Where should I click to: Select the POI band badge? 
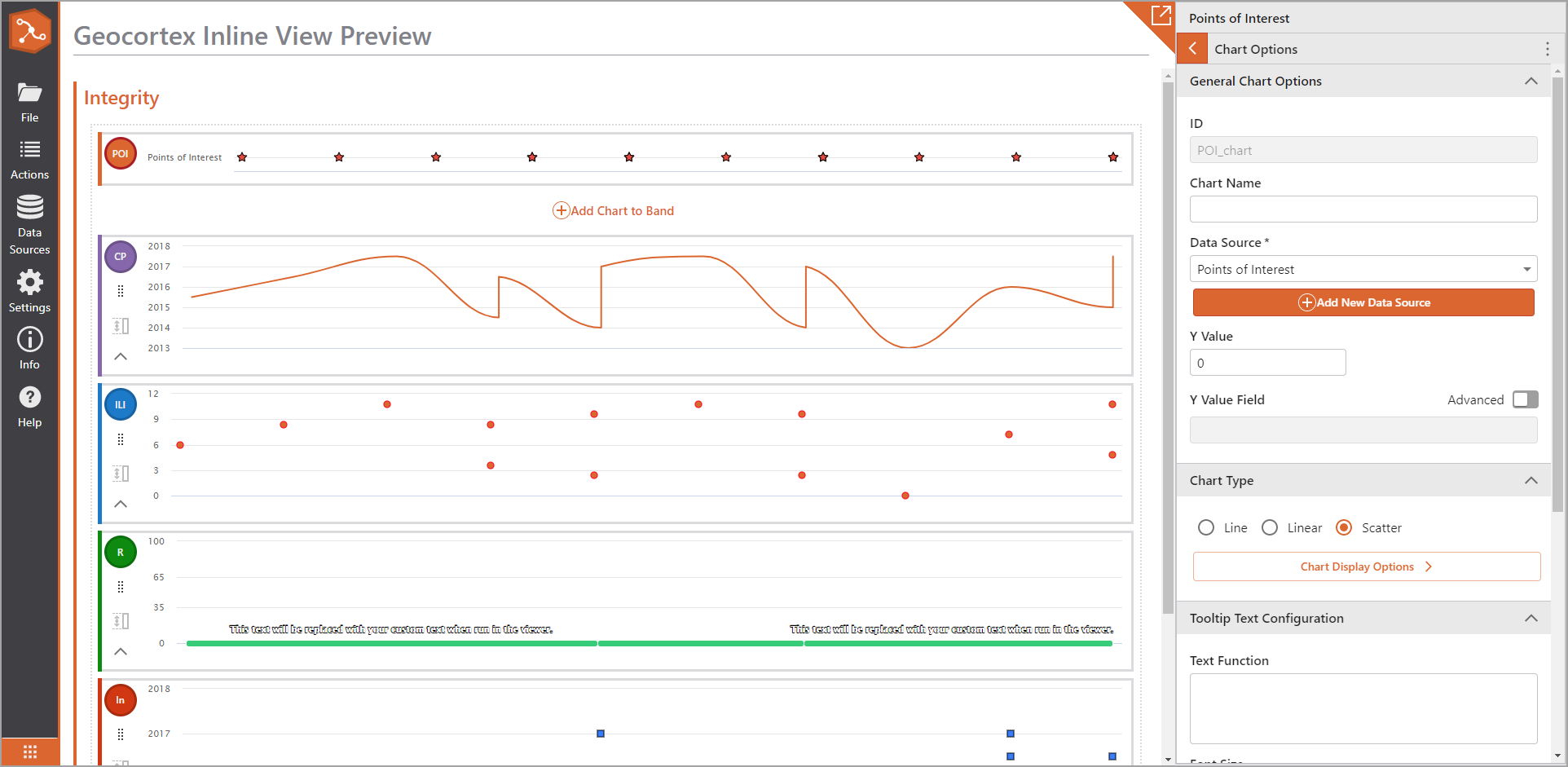click(x=121, y=153)
